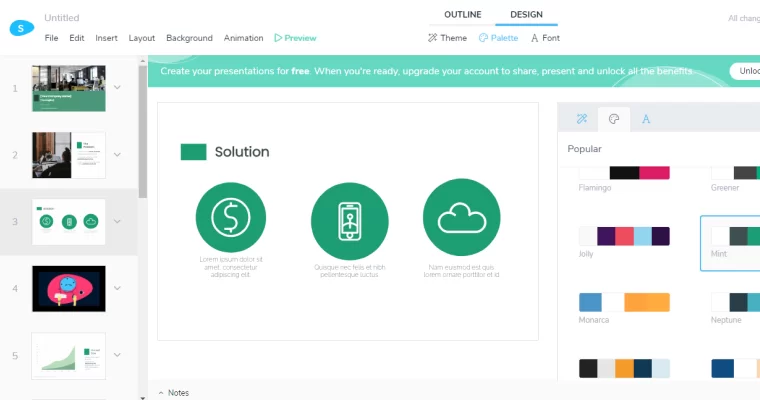Click the cloud circle icon on slide

(x=461, y=217)
